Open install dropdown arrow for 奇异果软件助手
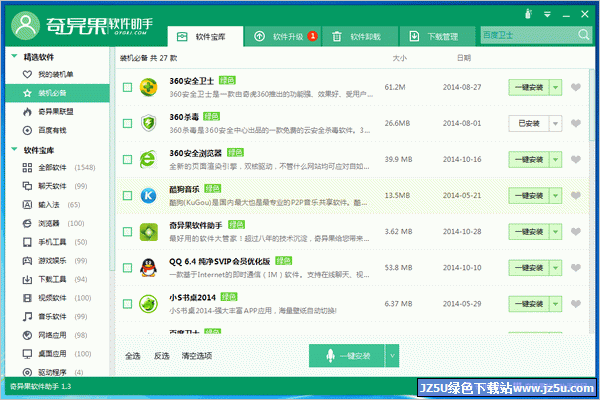 556,232
